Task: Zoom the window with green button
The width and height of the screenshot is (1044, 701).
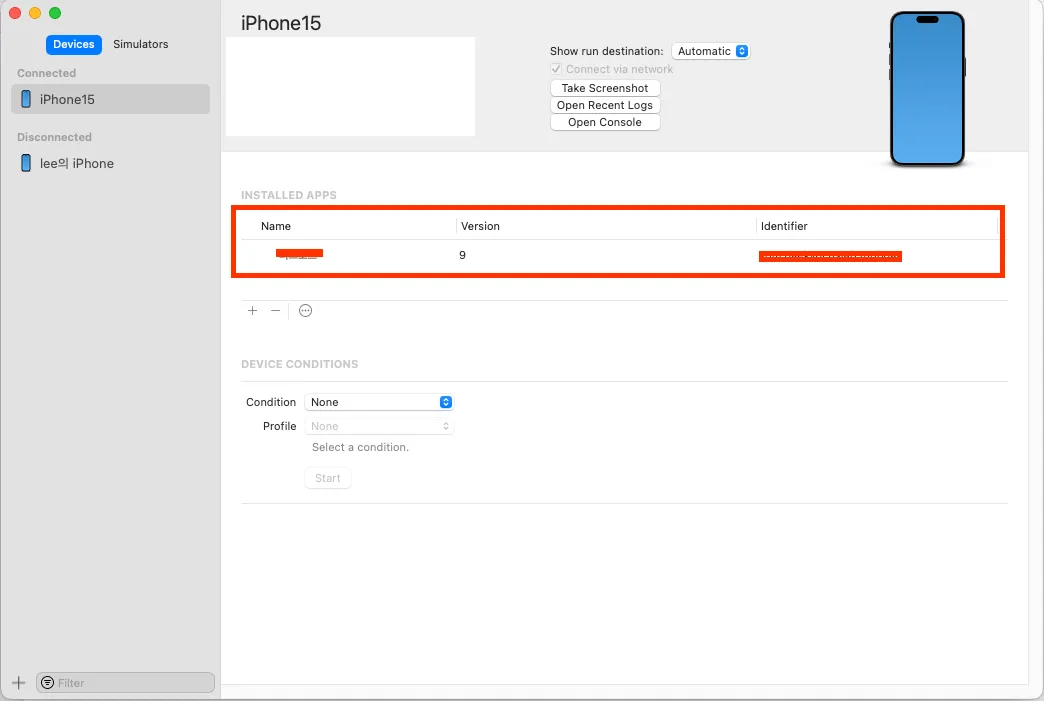Action: pyautogui.click(x=55, y=13)
